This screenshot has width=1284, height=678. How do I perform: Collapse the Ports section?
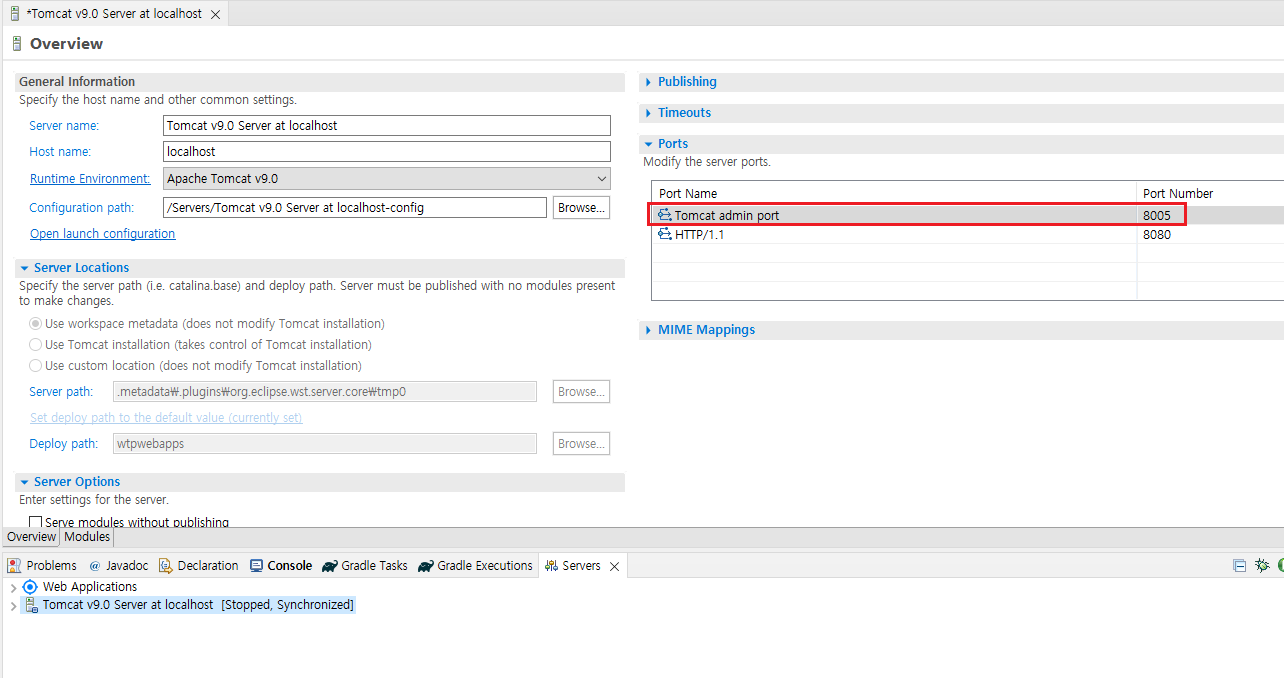[x=648, y=144]
